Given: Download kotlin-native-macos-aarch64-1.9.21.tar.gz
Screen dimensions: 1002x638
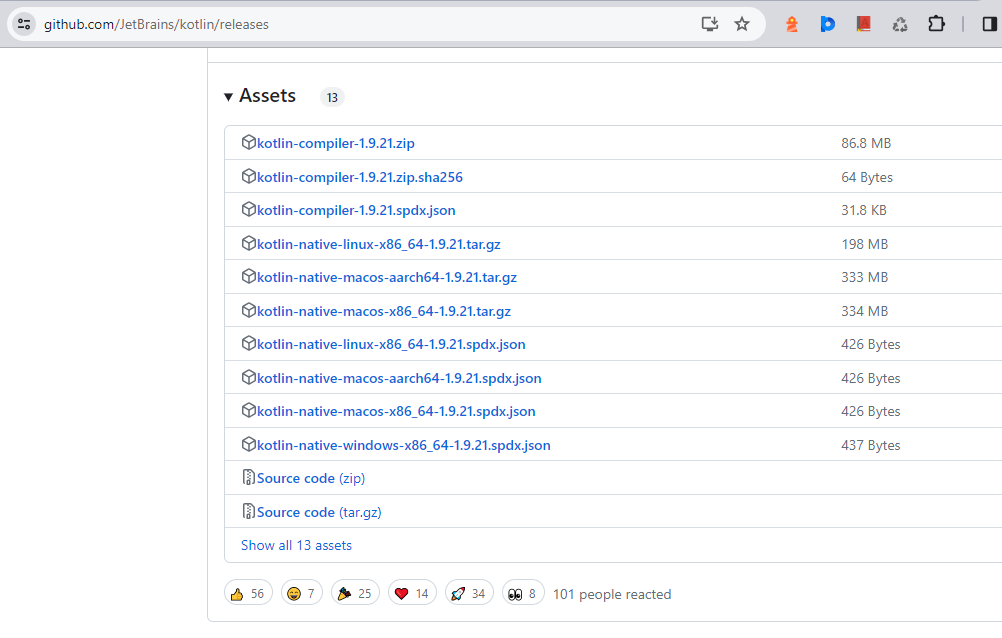Looking at the screenshot, I should 387,277.
